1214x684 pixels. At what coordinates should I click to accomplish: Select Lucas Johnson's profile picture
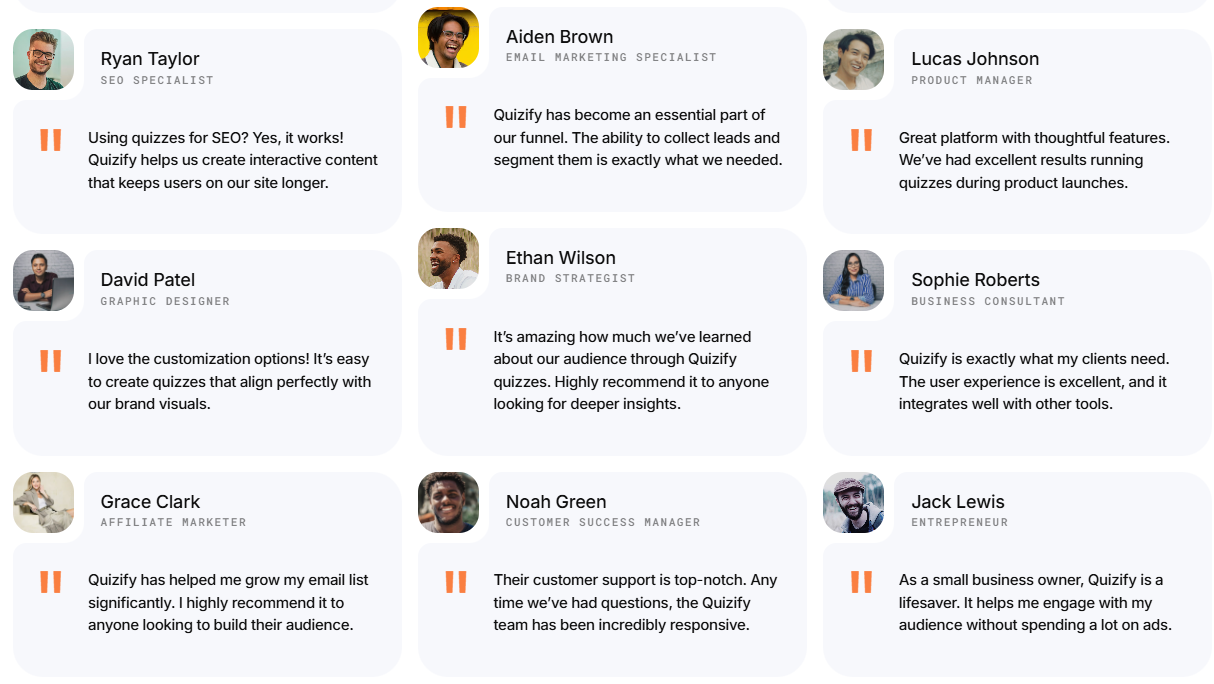[x=853, y=60]
